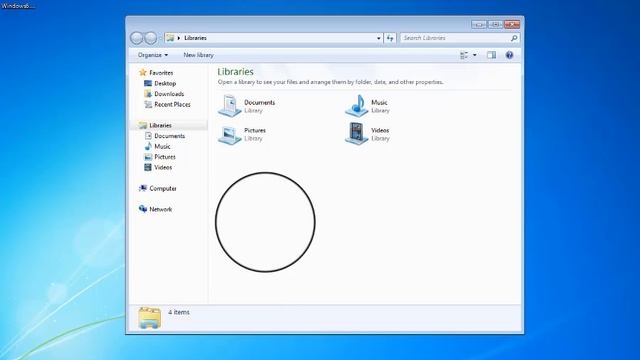Click the '4 items' status text
The image size is (640, 360).
(x=179, y=312)
